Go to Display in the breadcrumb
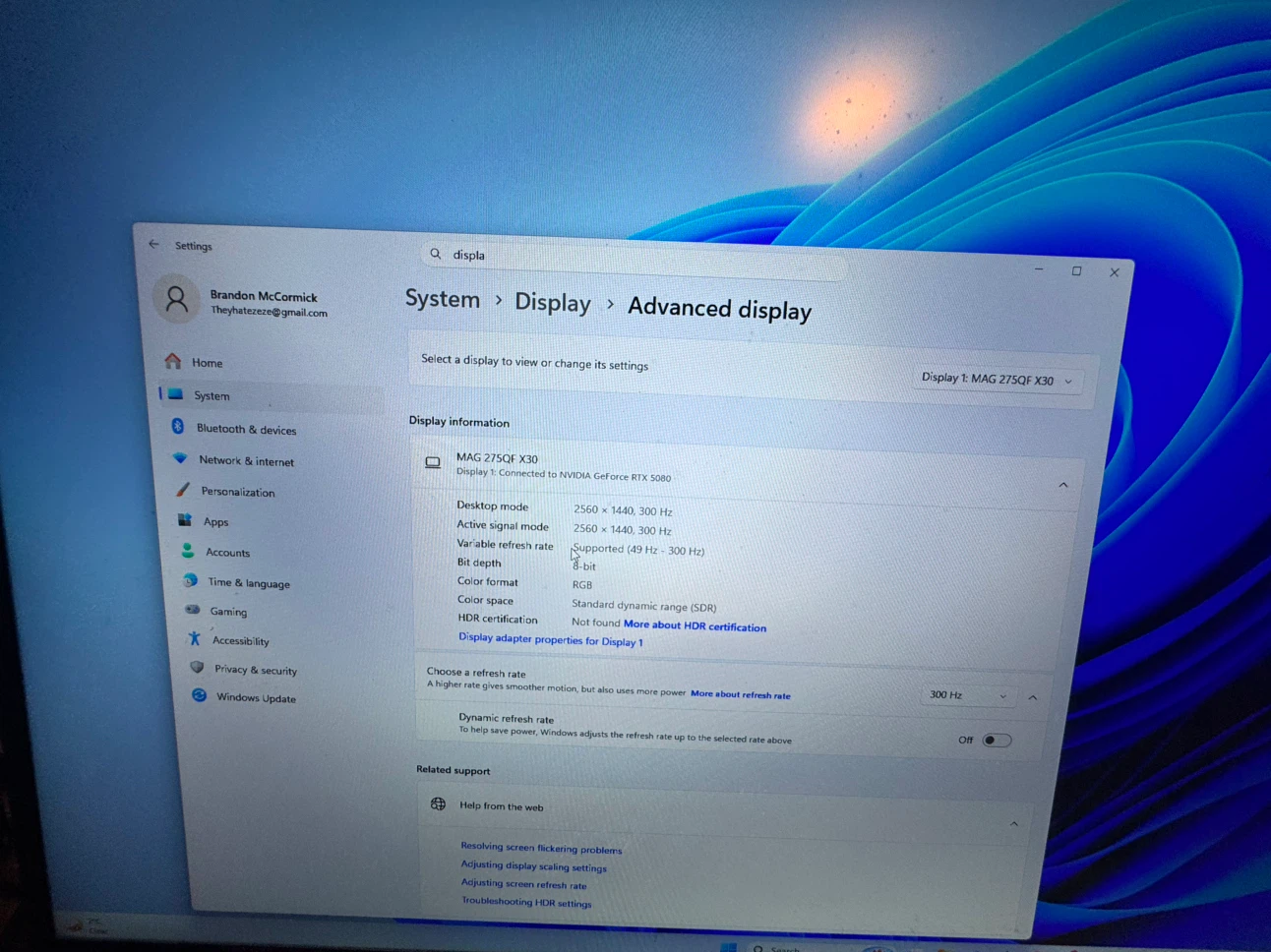1271x952 pixels. tap(553, 303)
